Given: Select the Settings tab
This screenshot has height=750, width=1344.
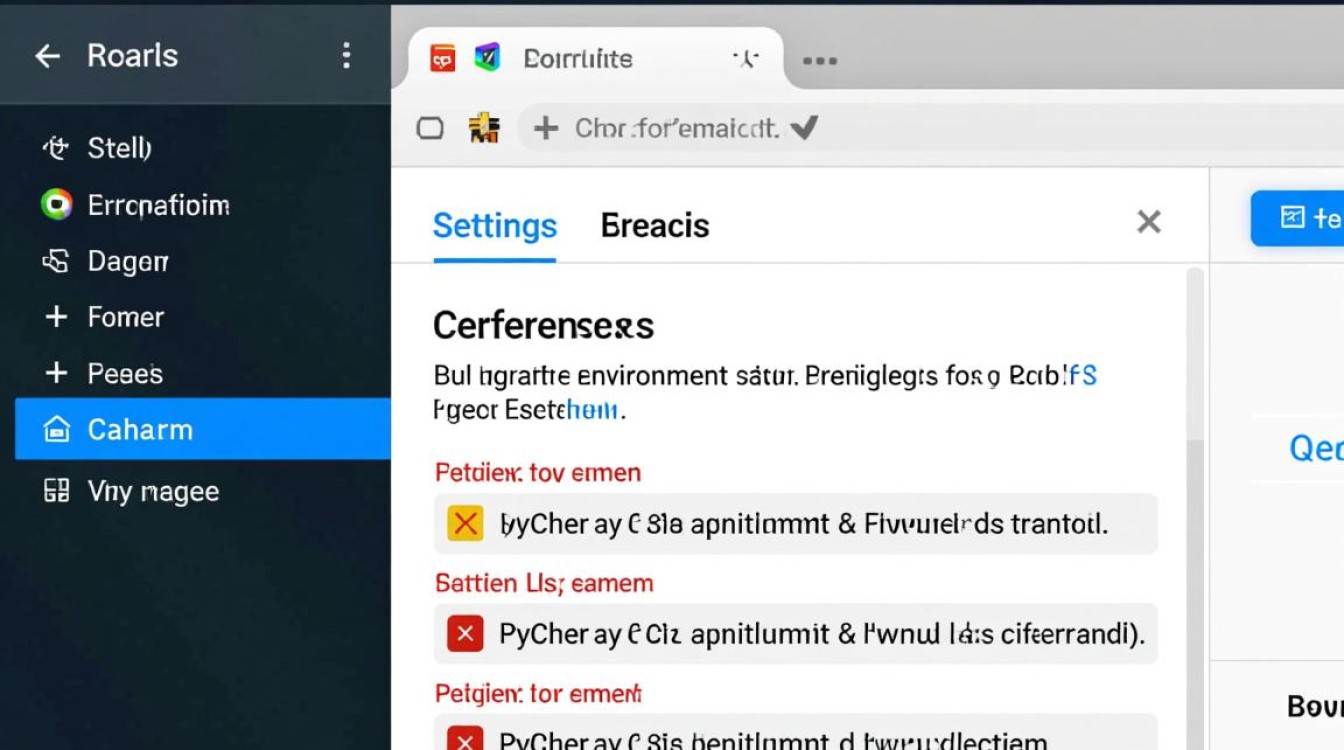Looking at the screenshot, I should point(494,226).
